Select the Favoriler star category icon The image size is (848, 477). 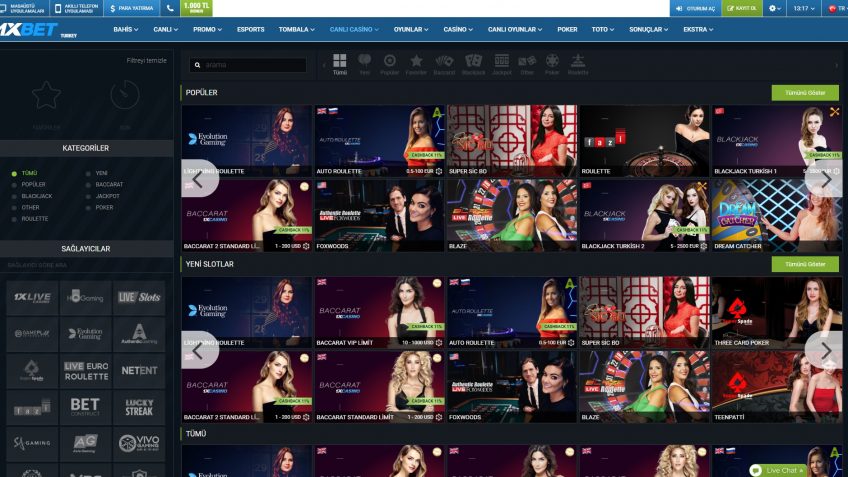[x=416, y=60]
